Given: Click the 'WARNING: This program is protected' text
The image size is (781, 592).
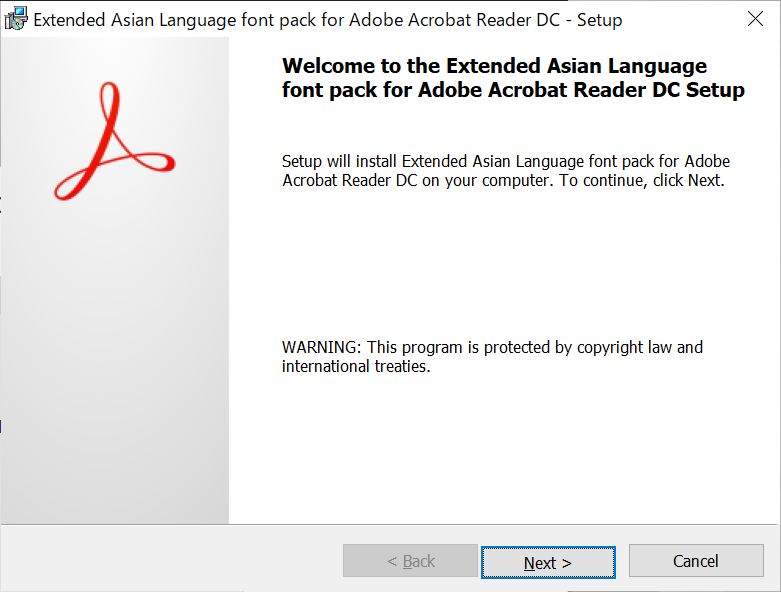Looking at the screenshot, I should click(492, 356).
